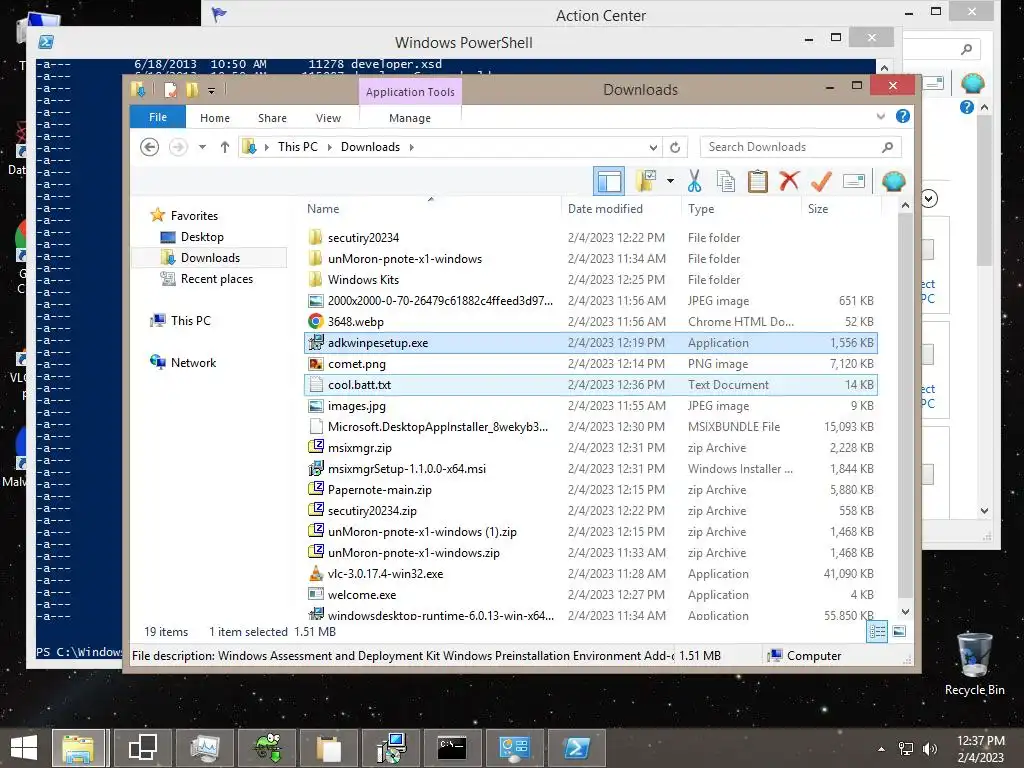Screen dimensions: 1024x768
Task: Click the folder options checklist icon
Action: [646, 181]
